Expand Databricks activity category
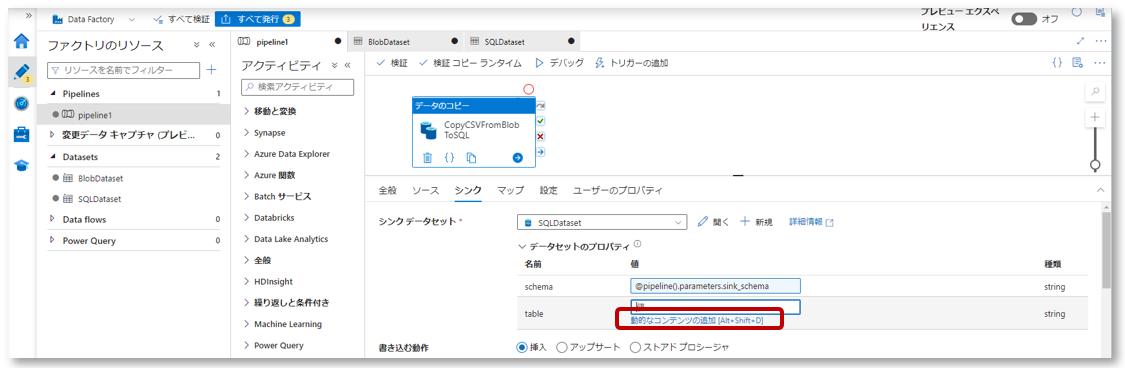 click(x=247, y=217)
